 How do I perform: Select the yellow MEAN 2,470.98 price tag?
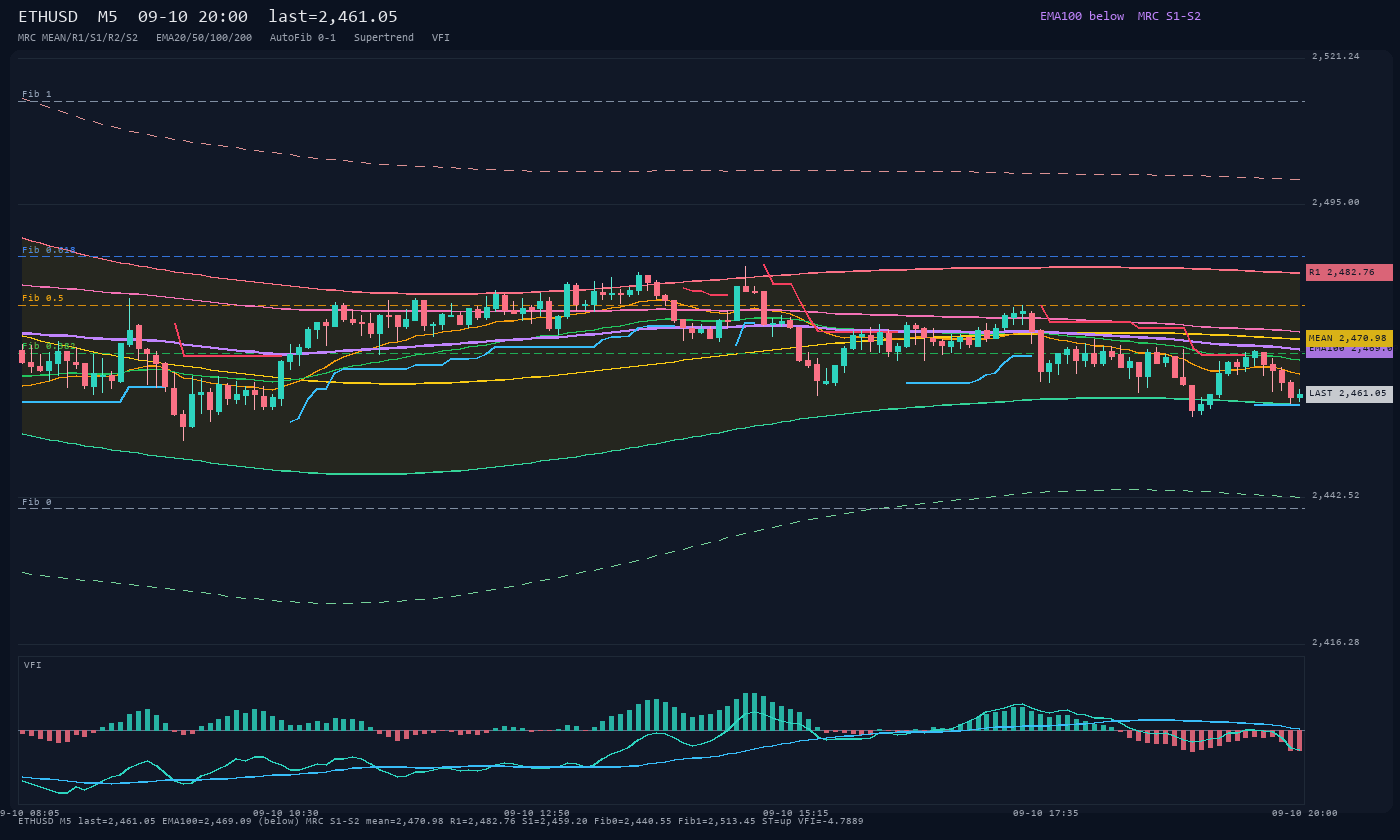[1349, 338]
